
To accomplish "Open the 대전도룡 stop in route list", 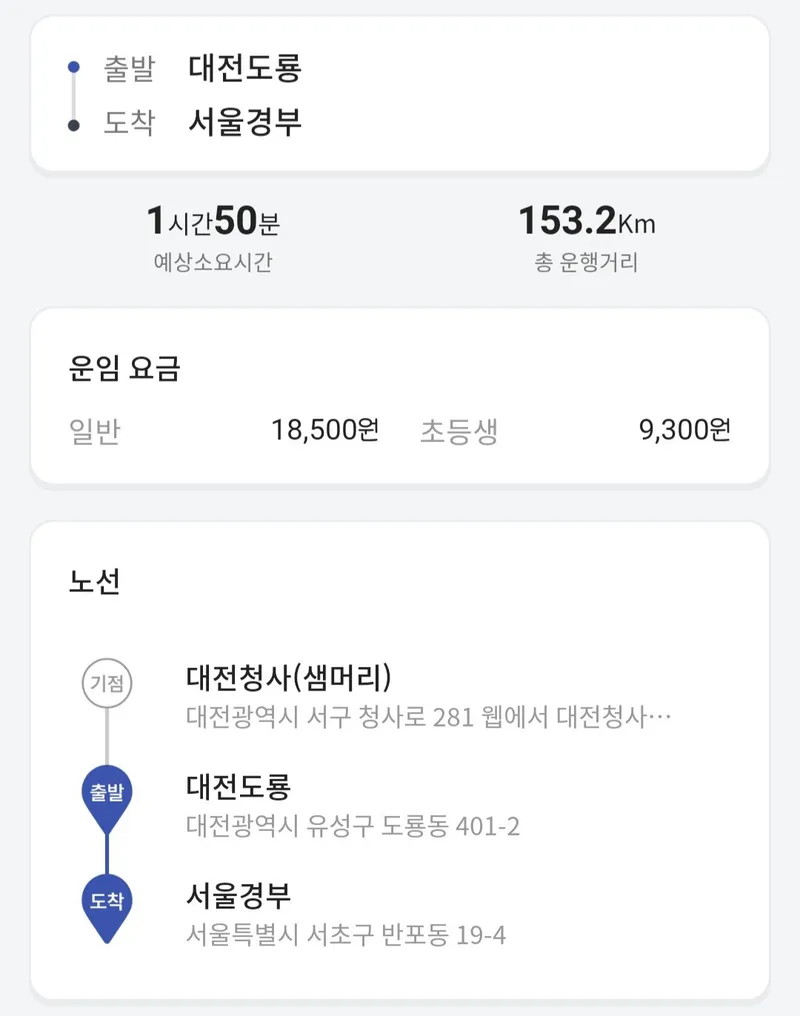I will point(238,787).
